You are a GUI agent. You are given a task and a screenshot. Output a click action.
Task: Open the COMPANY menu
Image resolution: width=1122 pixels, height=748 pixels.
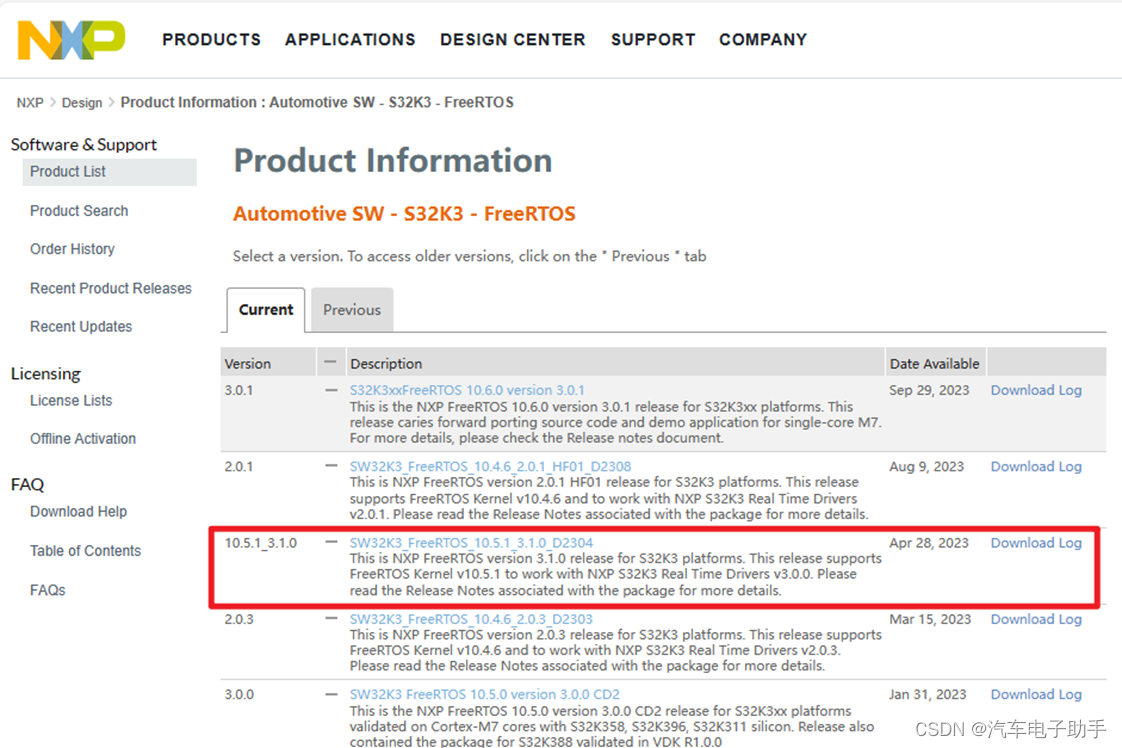pos(763,40)
